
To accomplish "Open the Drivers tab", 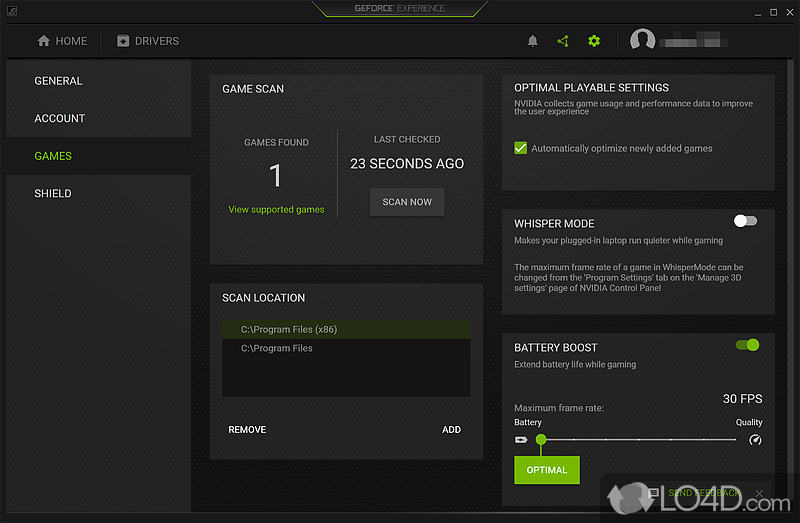I will 147,41.
